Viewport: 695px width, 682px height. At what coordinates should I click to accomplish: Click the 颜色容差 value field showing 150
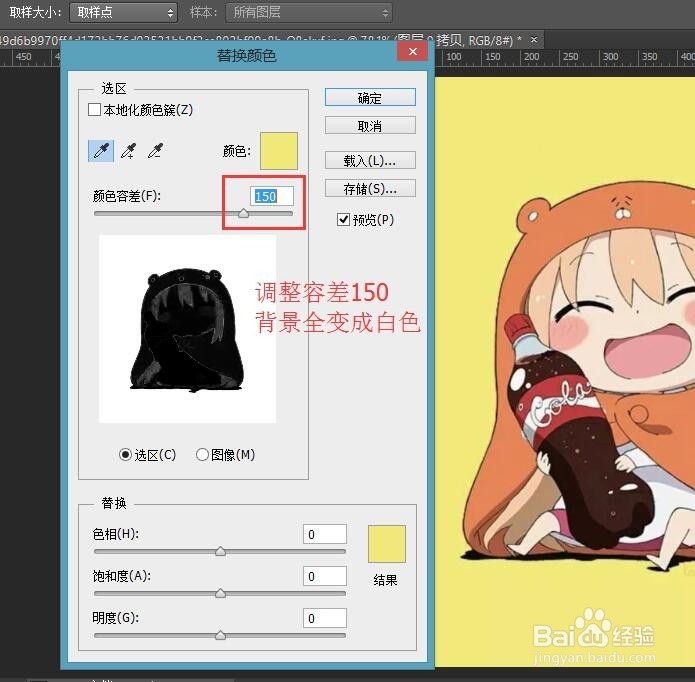click(272, 196)
